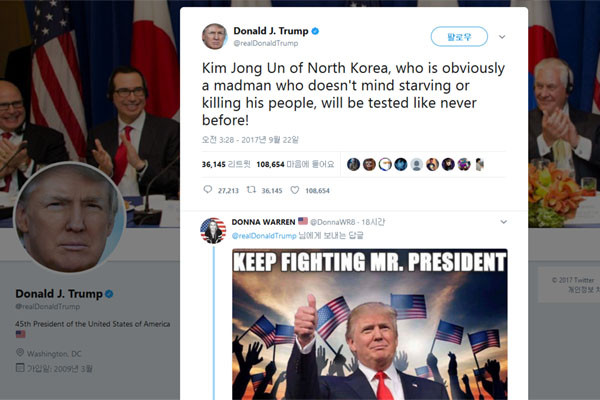
Task: Click the large profile photo on the left
Action: [70, 218]
